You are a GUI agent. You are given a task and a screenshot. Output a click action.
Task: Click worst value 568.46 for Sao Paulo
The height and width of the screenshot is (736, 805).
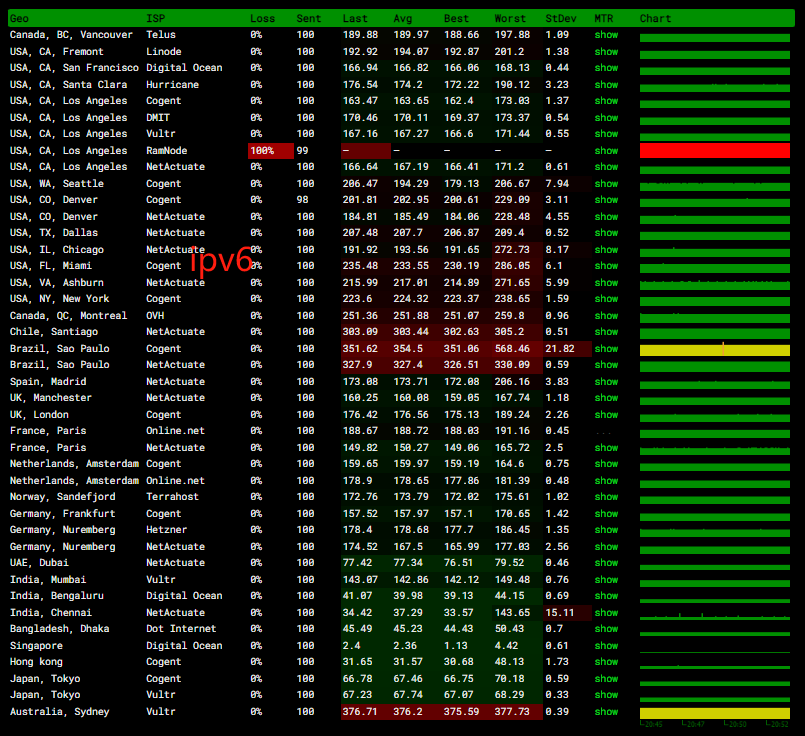pos(512,349)
